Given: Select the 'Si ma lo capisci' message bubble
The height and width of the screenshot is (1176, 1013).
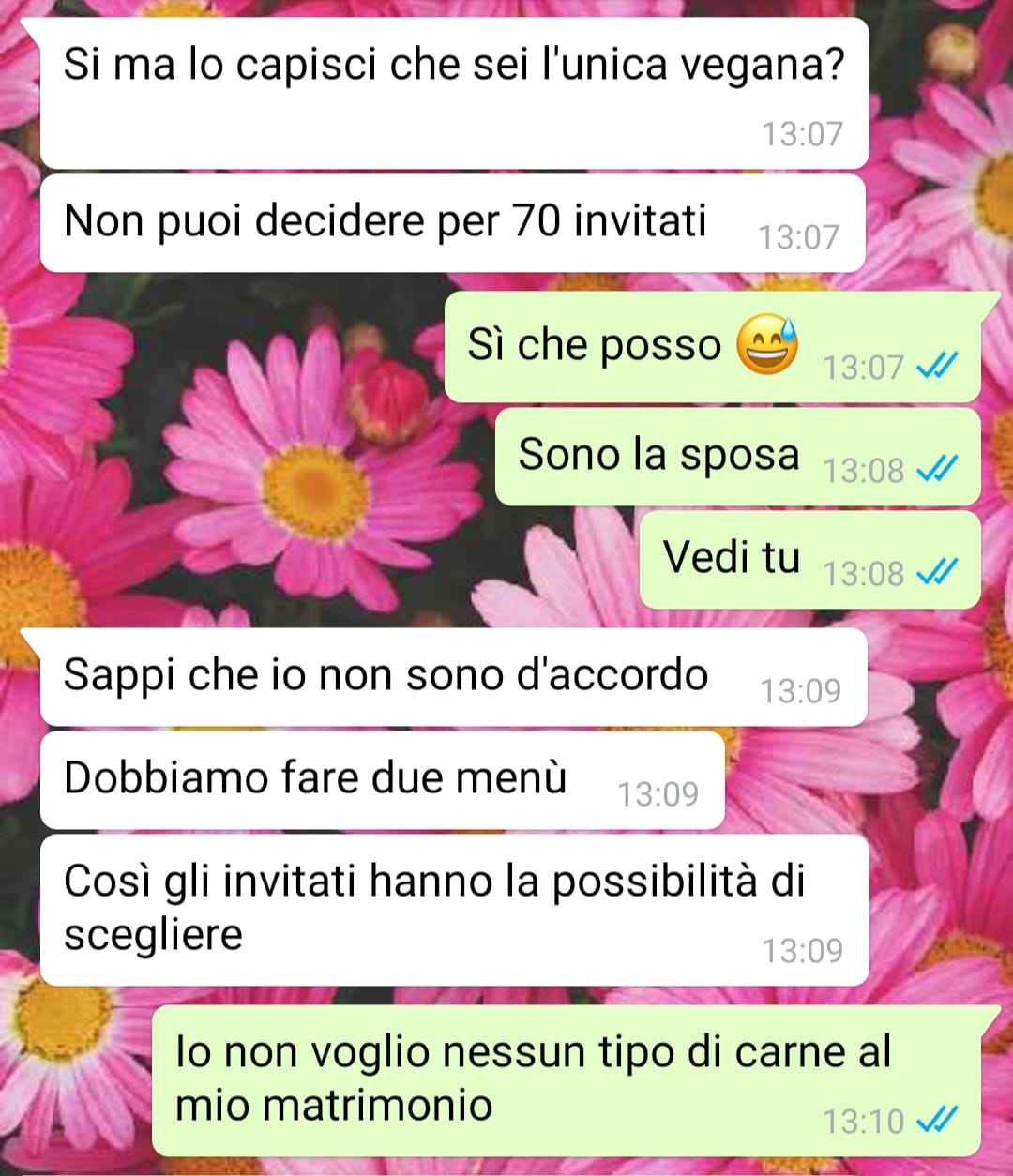Looking at the screenshot, I should [x=454, y=94].
